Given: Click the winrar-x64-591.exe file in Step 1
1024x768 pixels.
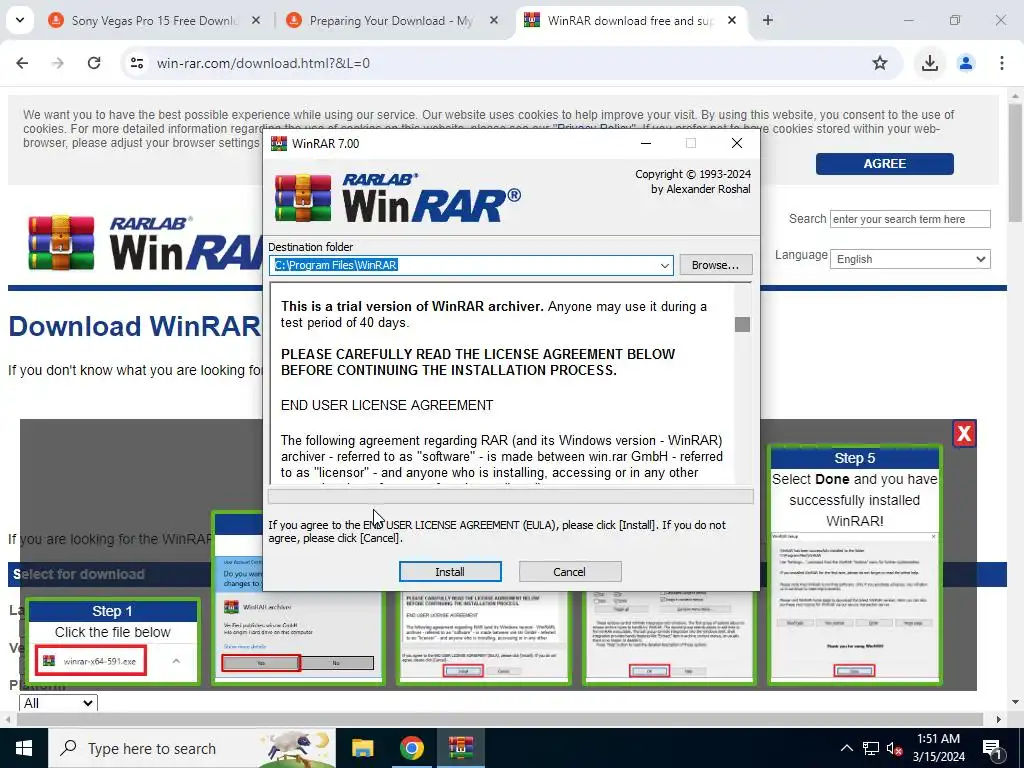Looking at the screenshot, I should click(91, 661).
